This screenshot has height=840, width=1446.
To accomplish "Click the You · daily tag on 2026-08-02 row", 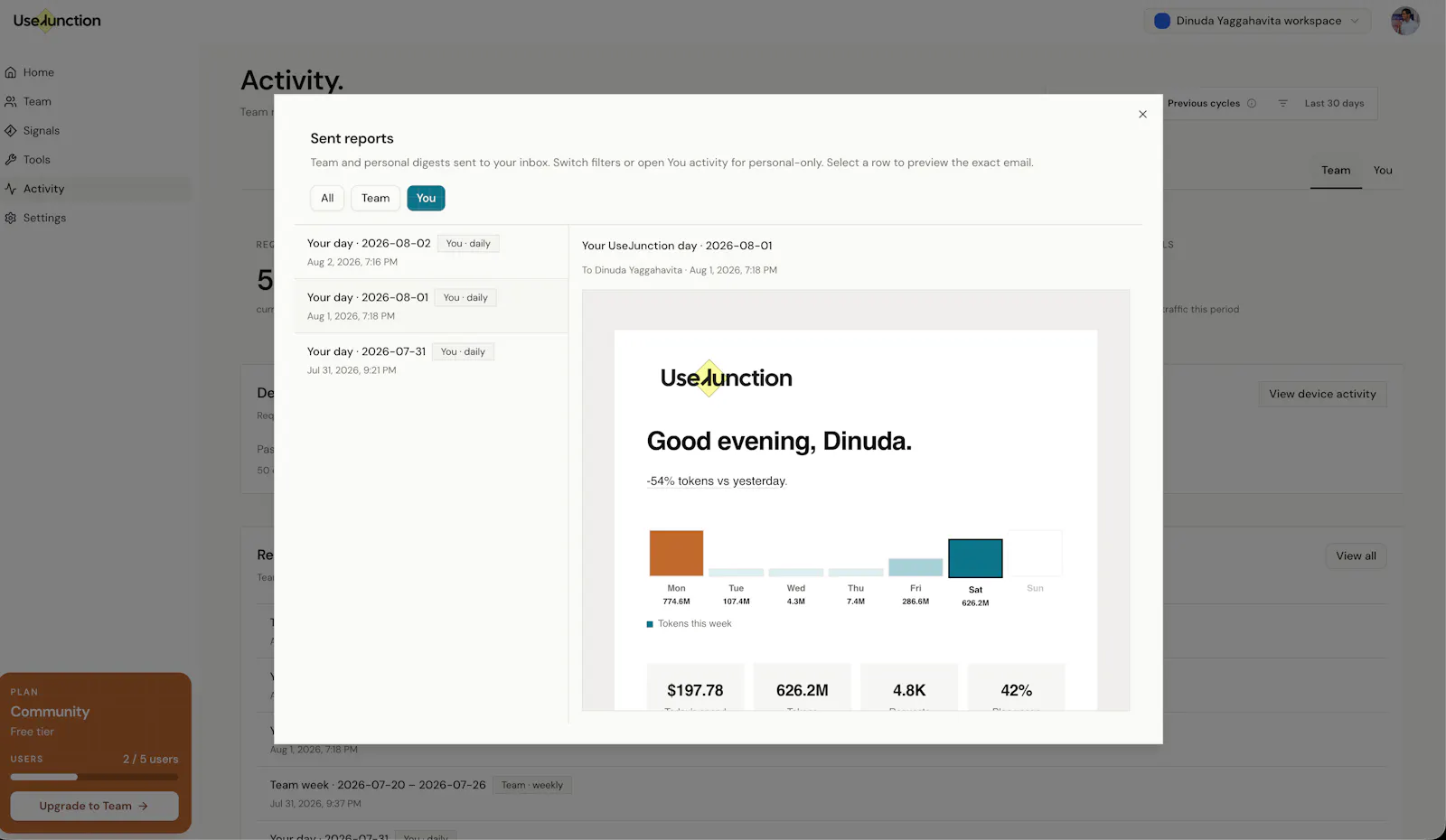I will (468, 243).
